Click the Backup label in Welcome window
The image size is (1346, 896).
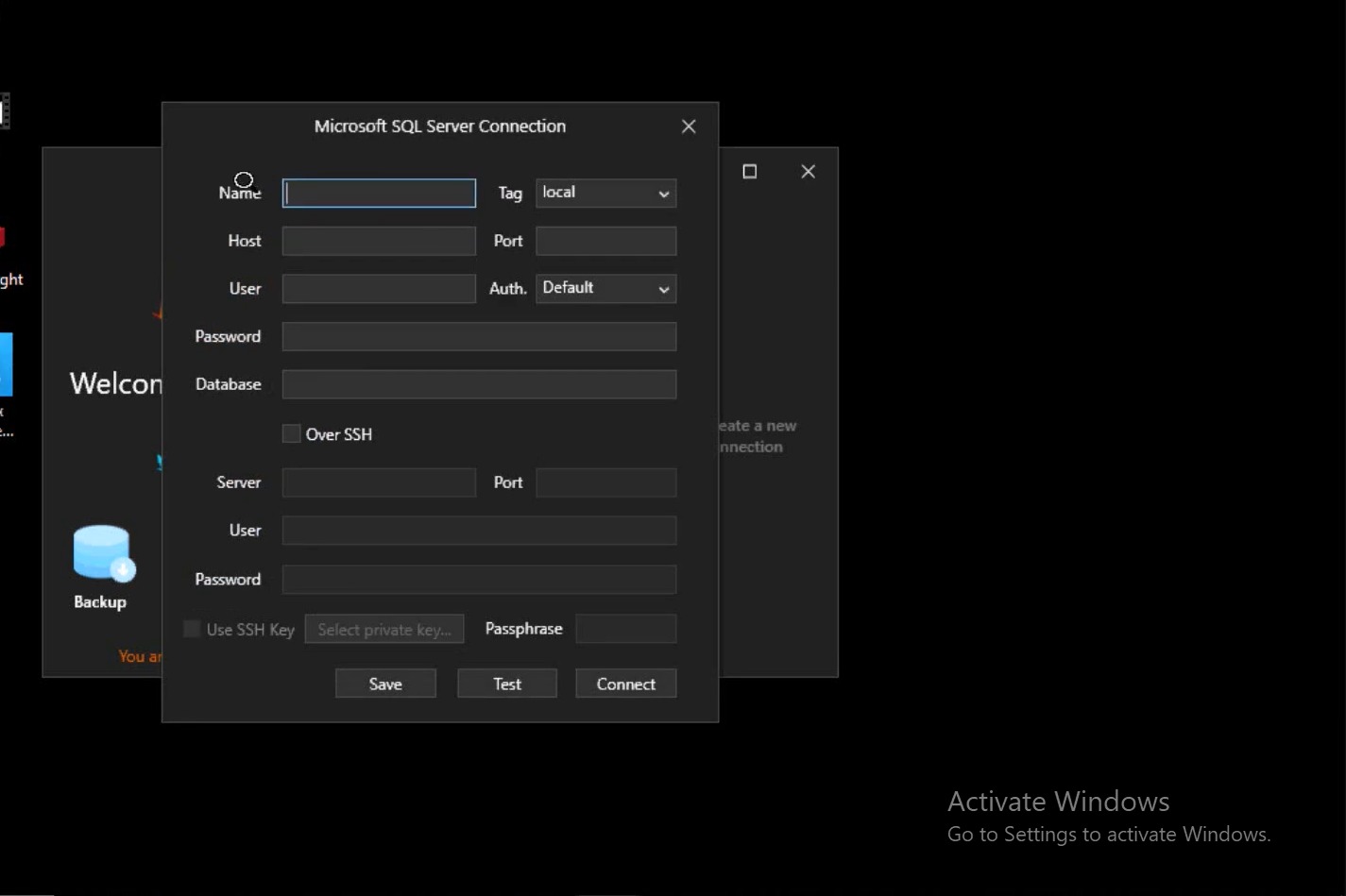point(100,602)
